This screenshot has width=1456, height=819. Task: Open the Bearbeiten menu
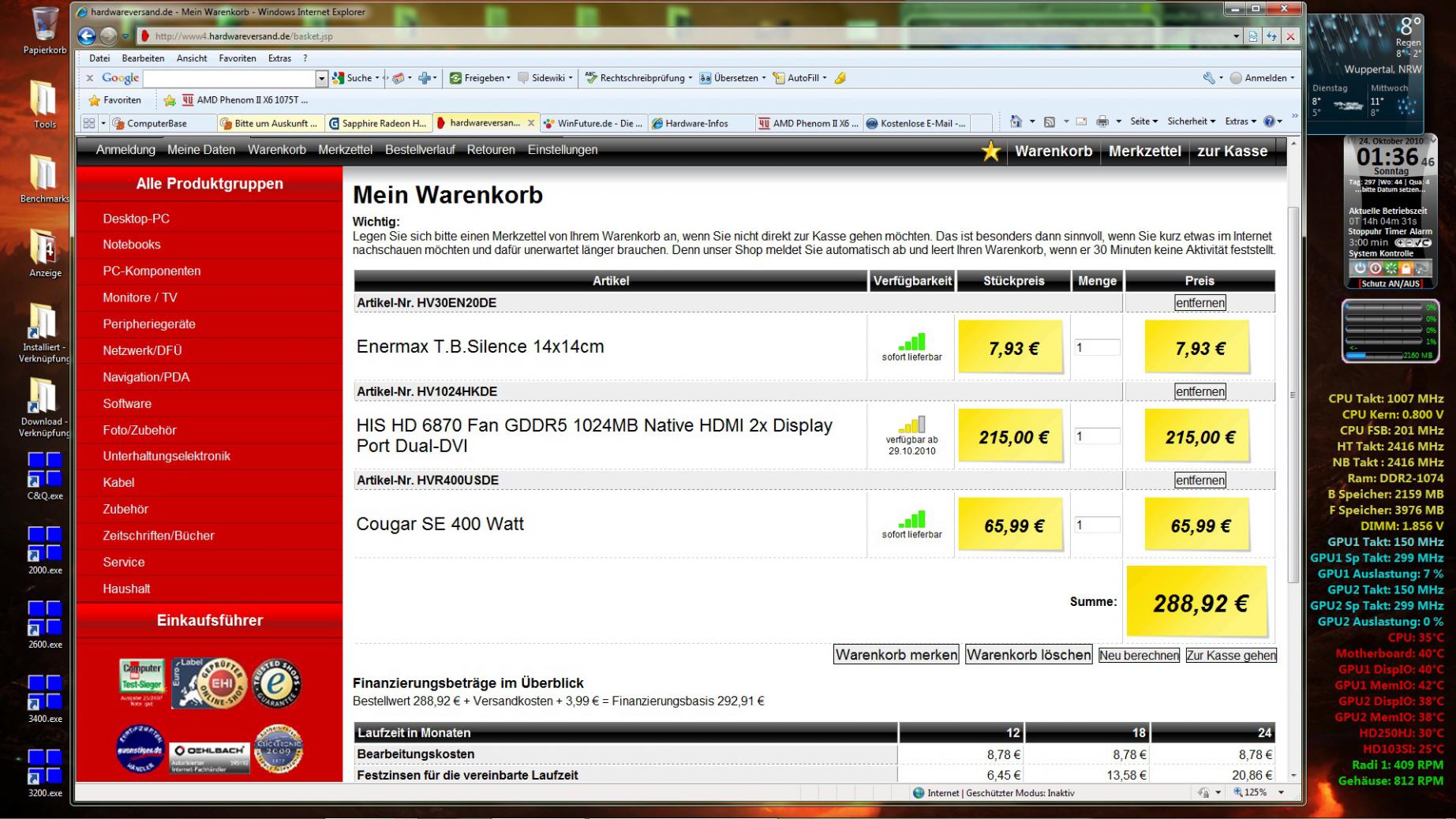point(143,58)
